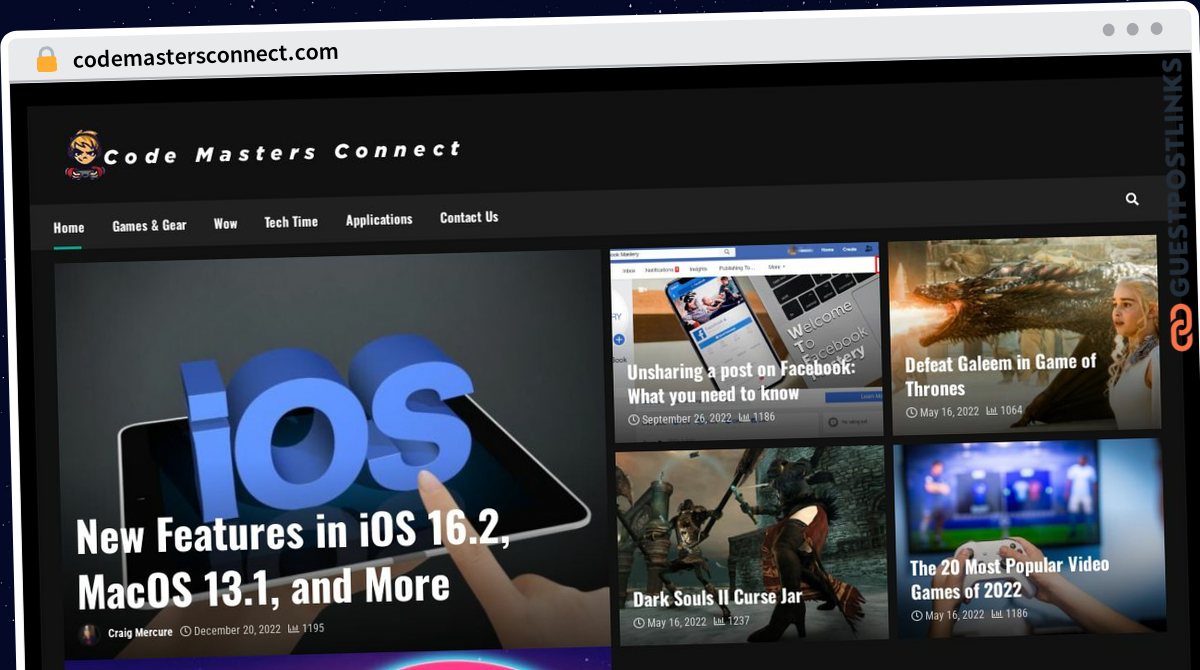Open the Games & Gear menu
The image size is (1200, 670).
click(x=149, y=226)
